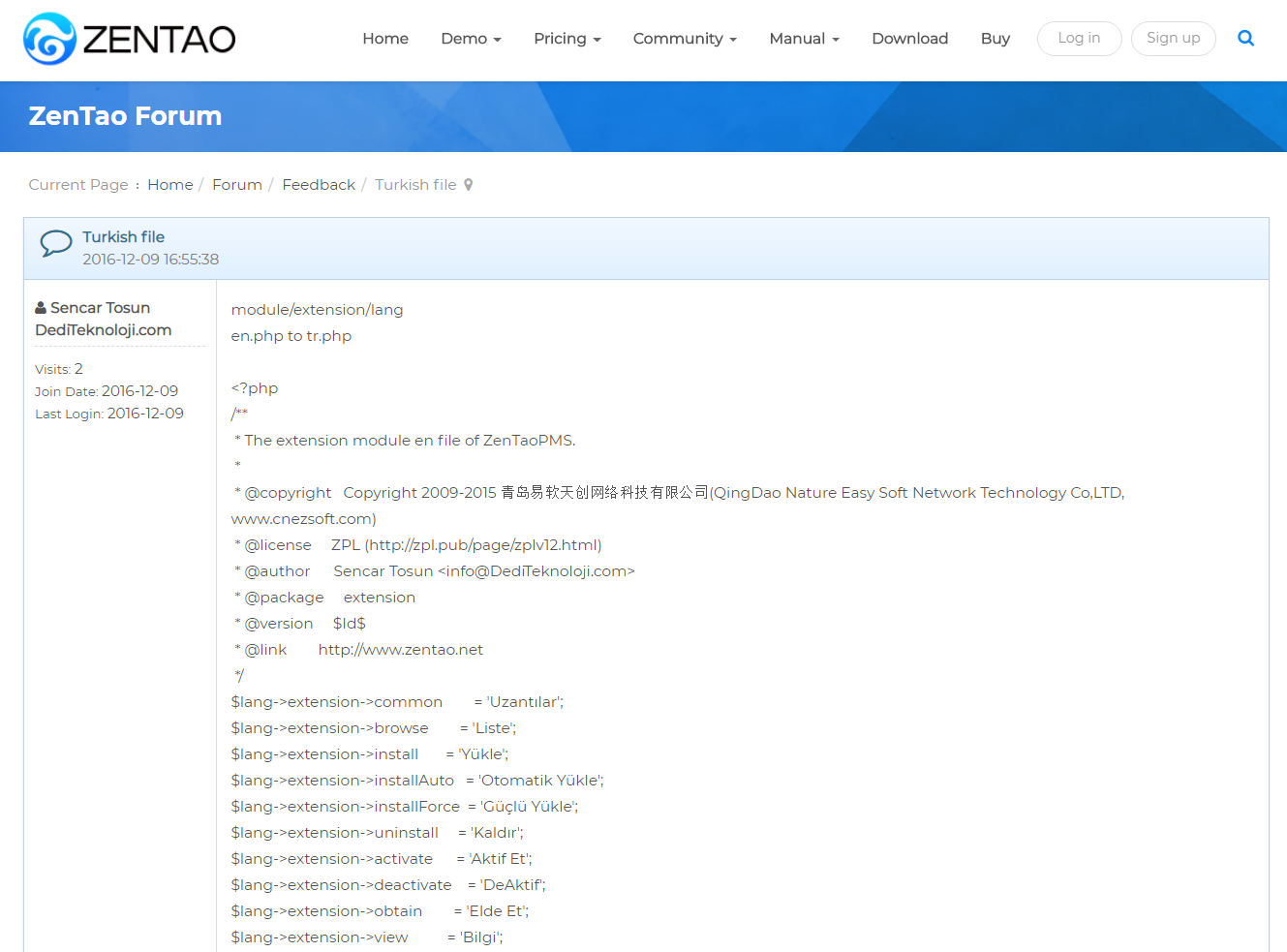Expand the Manual dropdown menu

coord(804,39)
